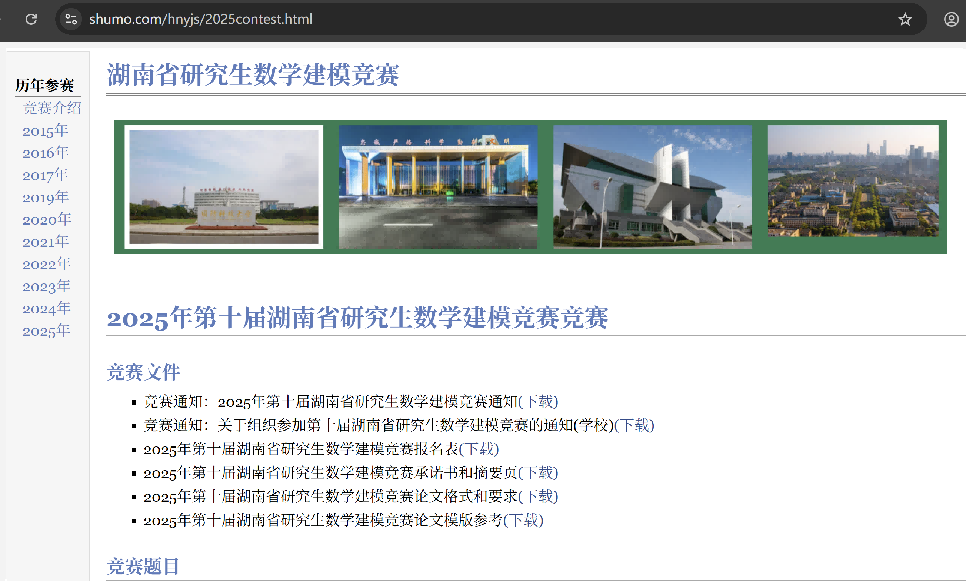This screenshot has width=966, height=581.
Task: Click the yellow-column gymnasium photo thumbnail
Action: (438, 187)
